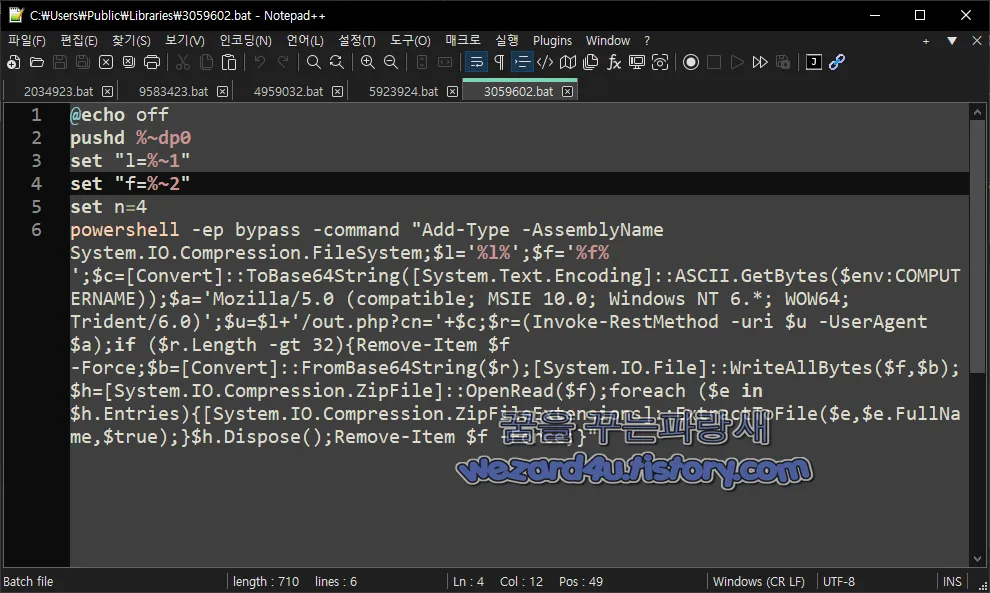The image size is (990, 593).
Task: Click the Stop recording square icon
Action: (x=714, y=62)
